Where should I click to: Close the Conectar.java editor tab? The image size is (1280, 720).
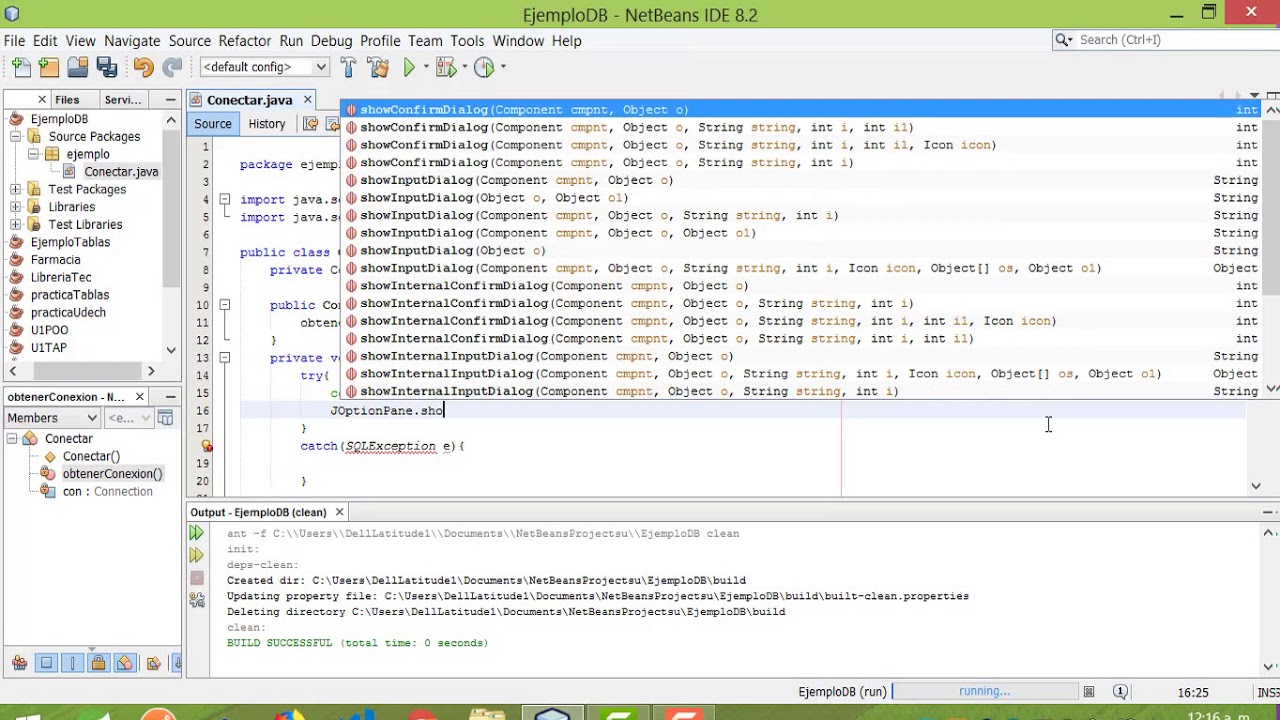coord(308,100)
